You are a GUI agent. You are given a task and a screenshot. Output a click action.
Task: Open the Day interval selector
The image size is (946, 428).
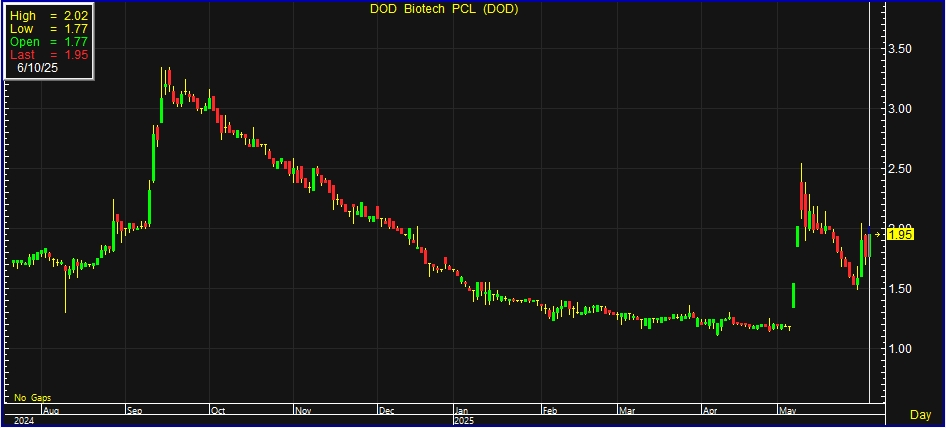(x=919, y=414)
